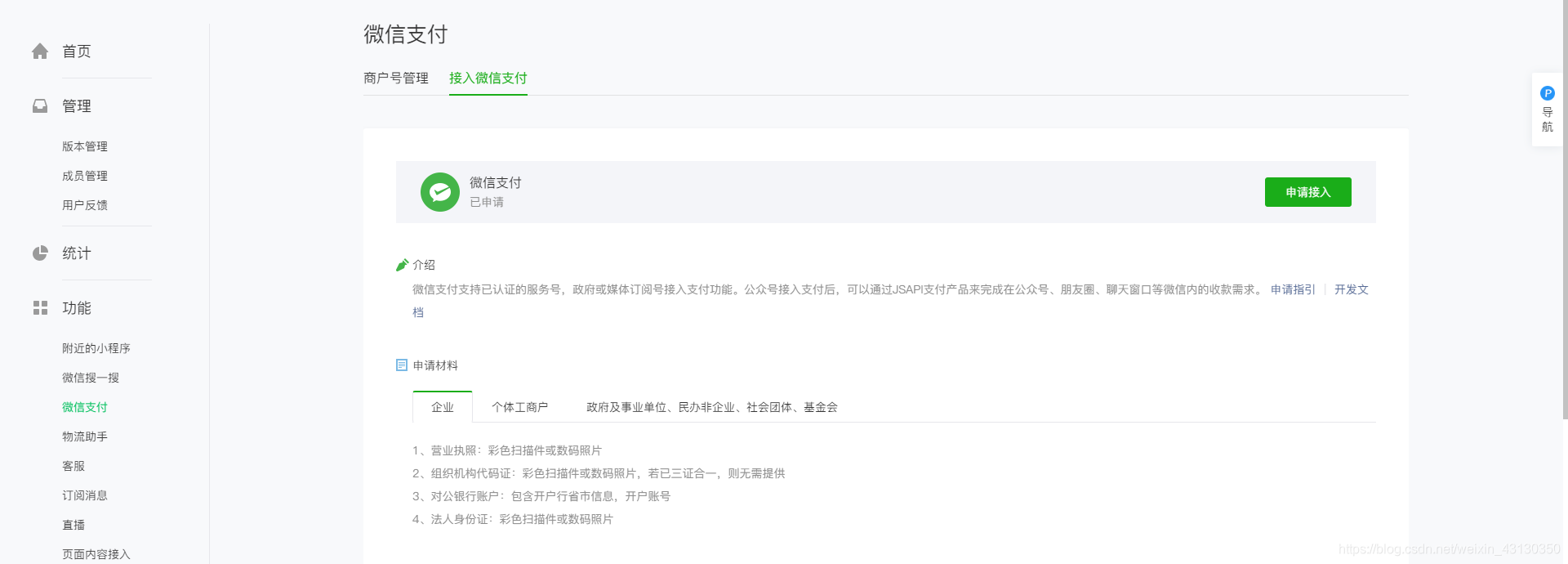Select 成员管理 in the sidebar
This screenshot has height=564, width=1568.
click(85, 176)
